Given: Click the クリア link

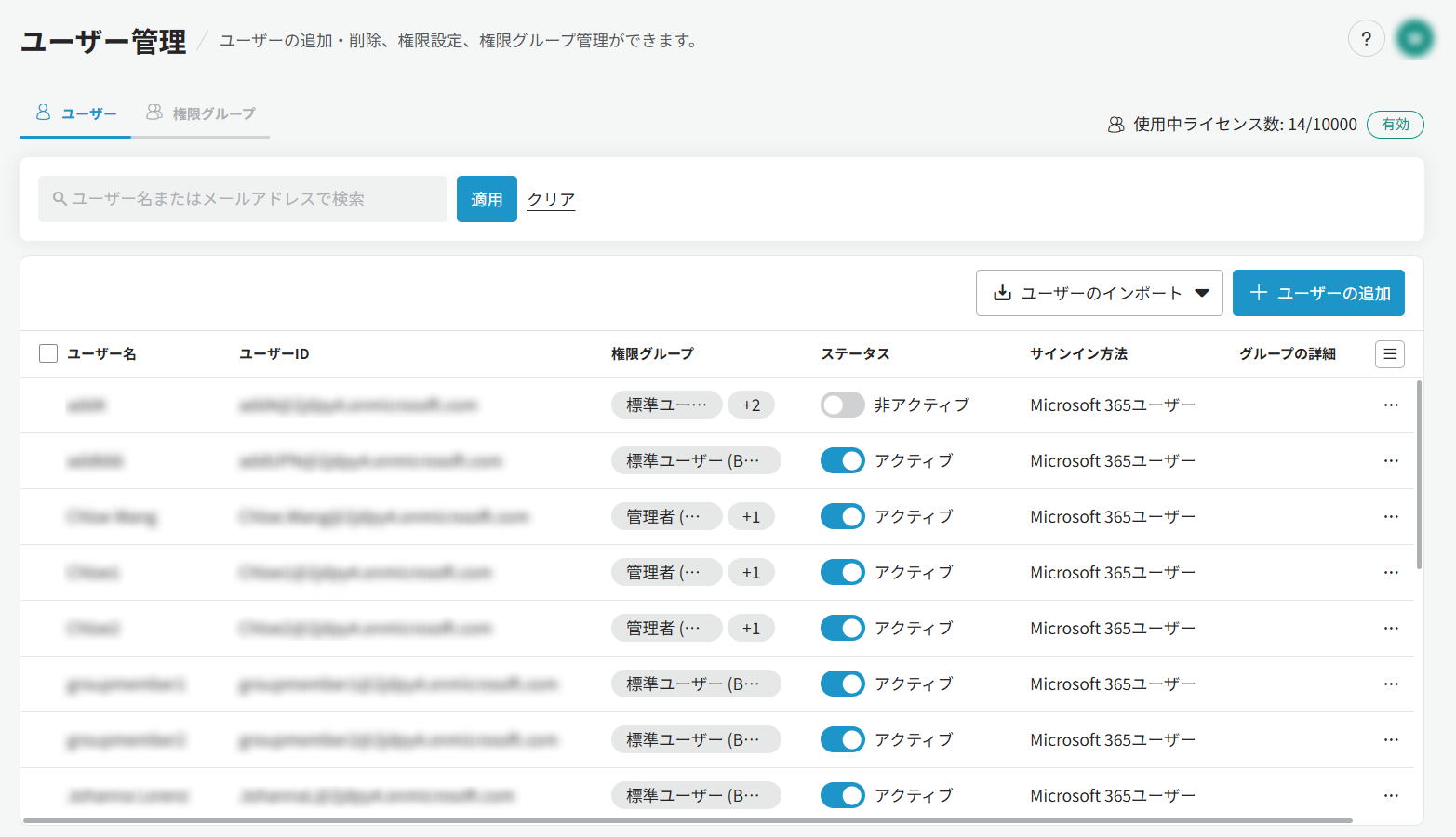Looking at the screenshot, I should [551, 199].
